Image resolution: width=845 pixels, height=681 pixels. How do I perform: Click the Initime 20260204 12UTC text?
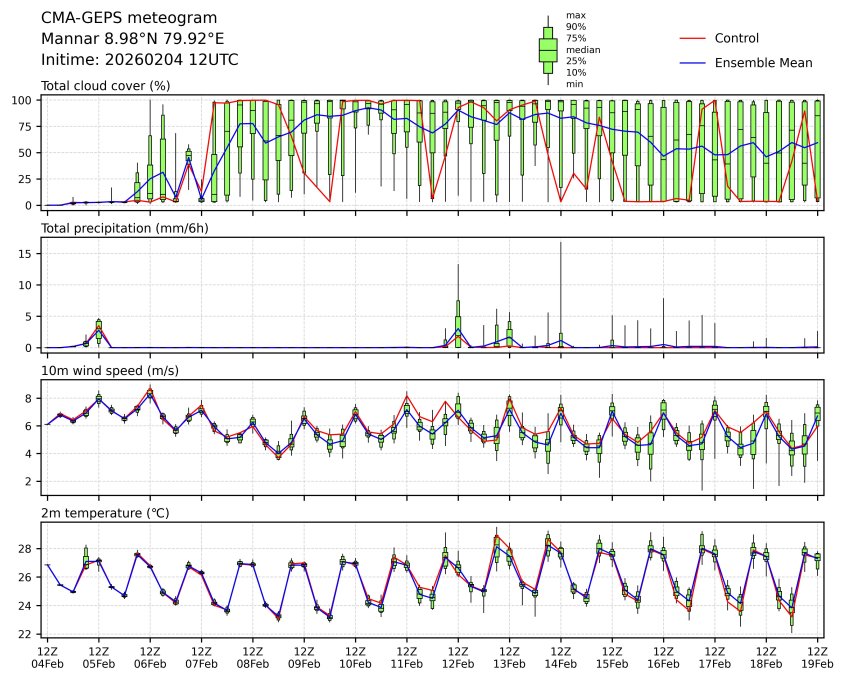(x=139, y=60)
